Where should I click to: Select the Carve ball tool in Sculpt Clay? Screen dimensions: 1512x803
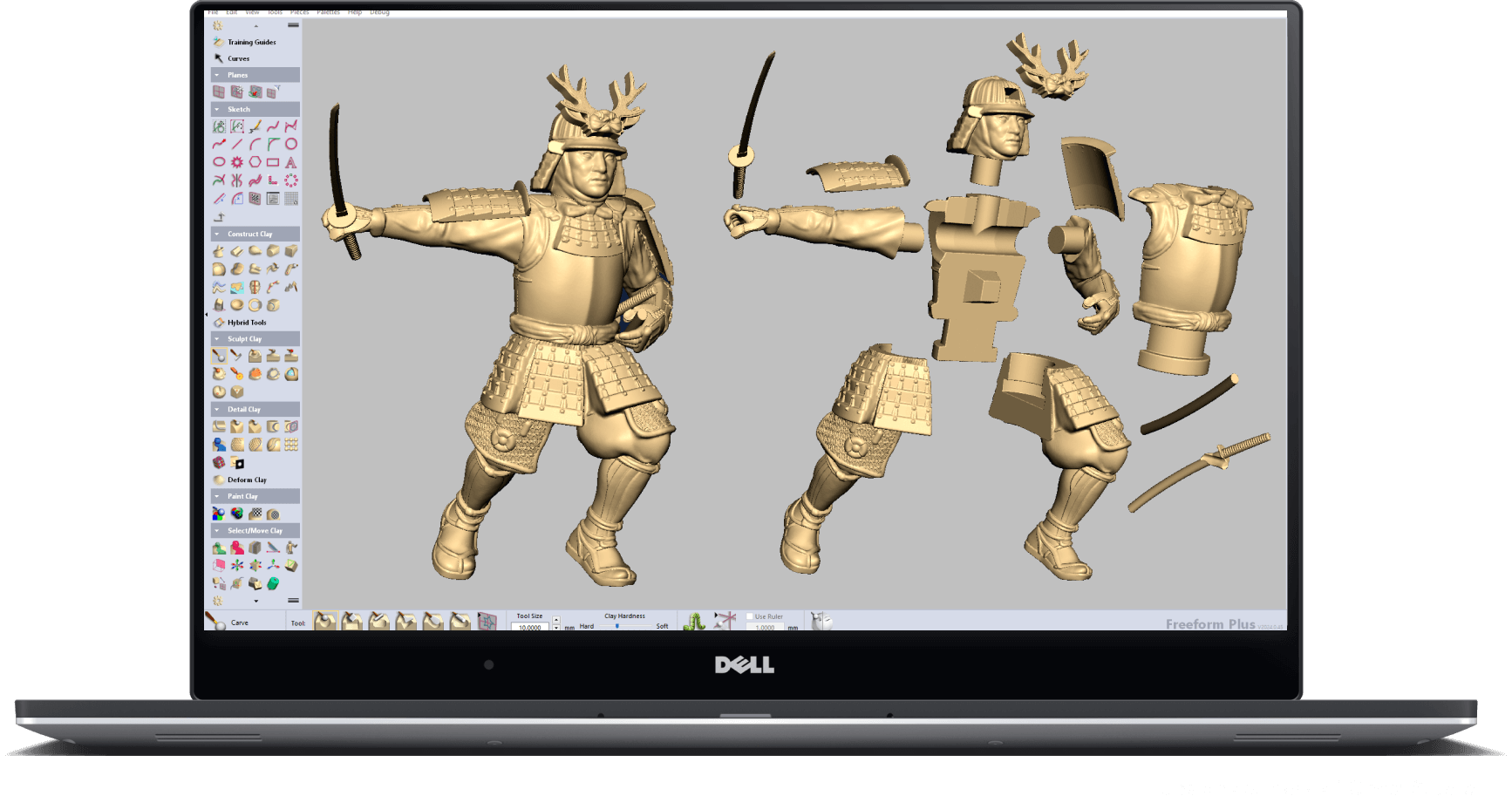(219, 356)
